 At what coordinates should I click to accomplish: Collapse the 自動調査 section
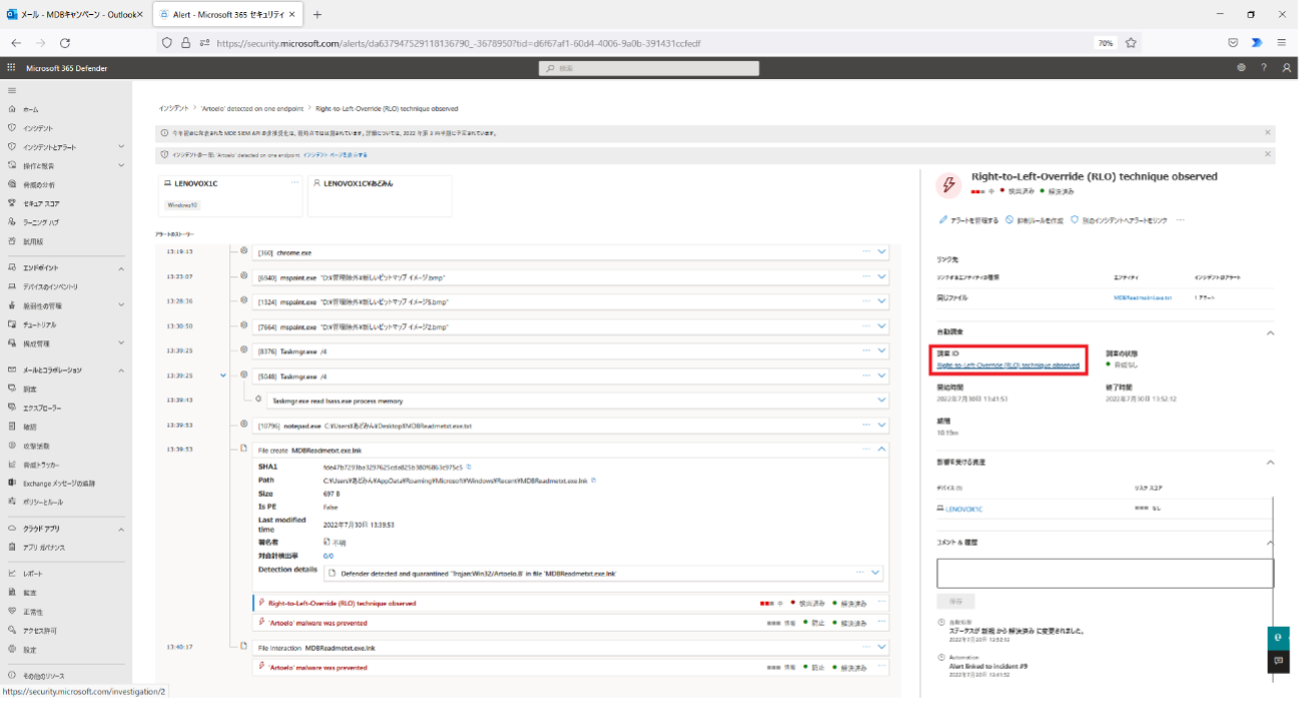(x=1270, y=332)
